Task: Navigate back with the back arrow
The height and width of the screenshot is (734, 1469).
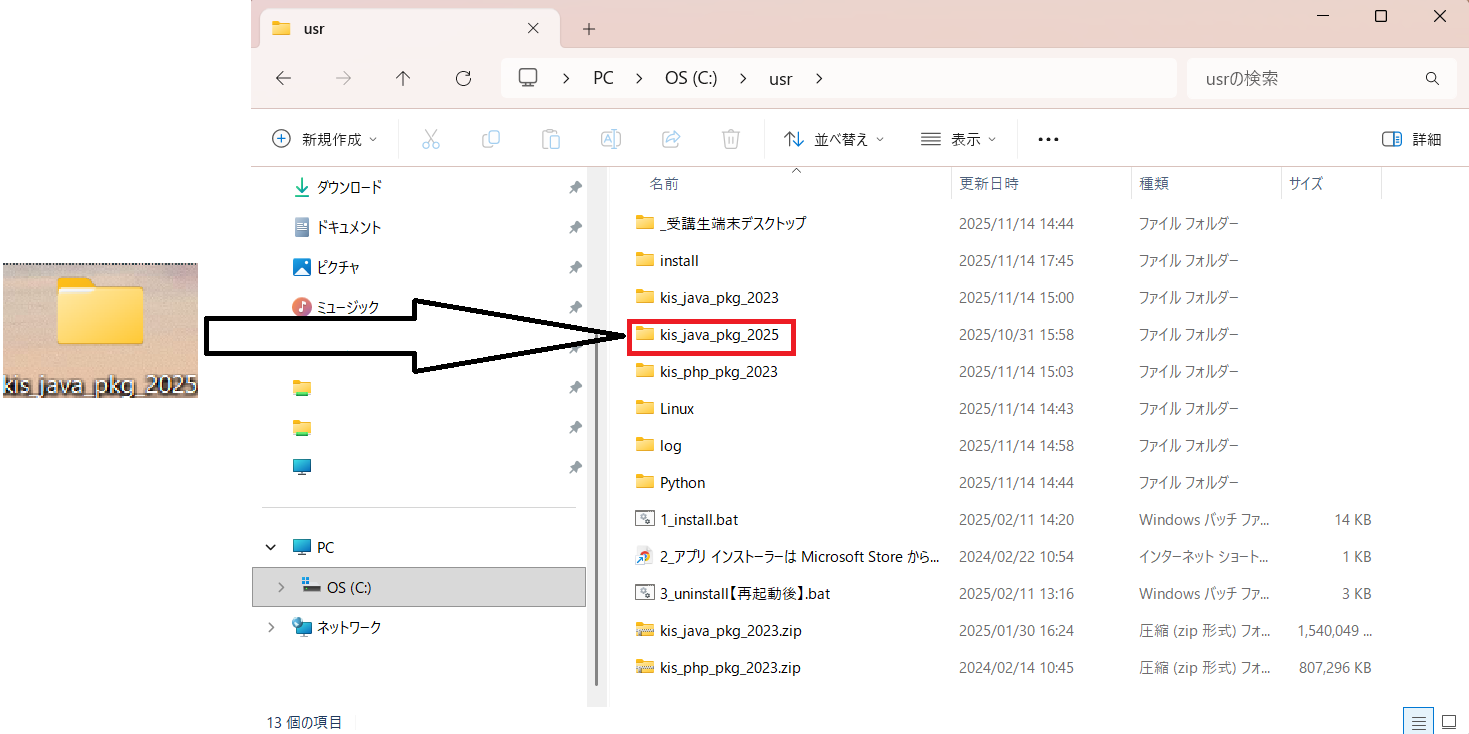Action: pyautogui.click(x=283, y=79)
